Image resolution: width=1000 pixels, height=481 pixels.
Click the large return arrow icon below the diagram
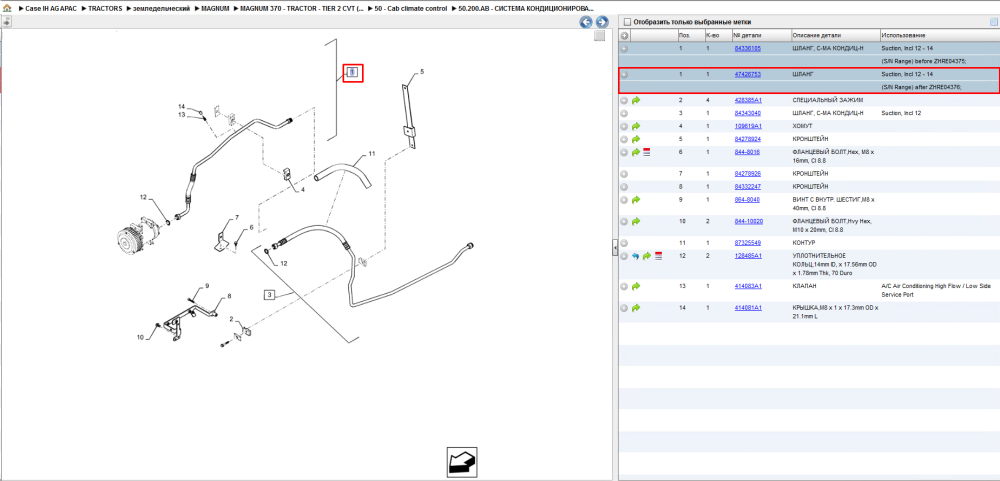462,462
